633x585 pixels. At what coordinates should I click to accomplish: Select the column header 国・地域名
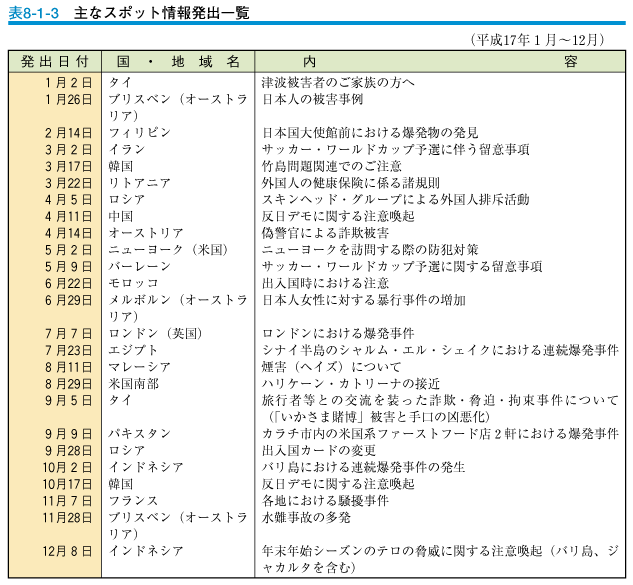point(178,61)
